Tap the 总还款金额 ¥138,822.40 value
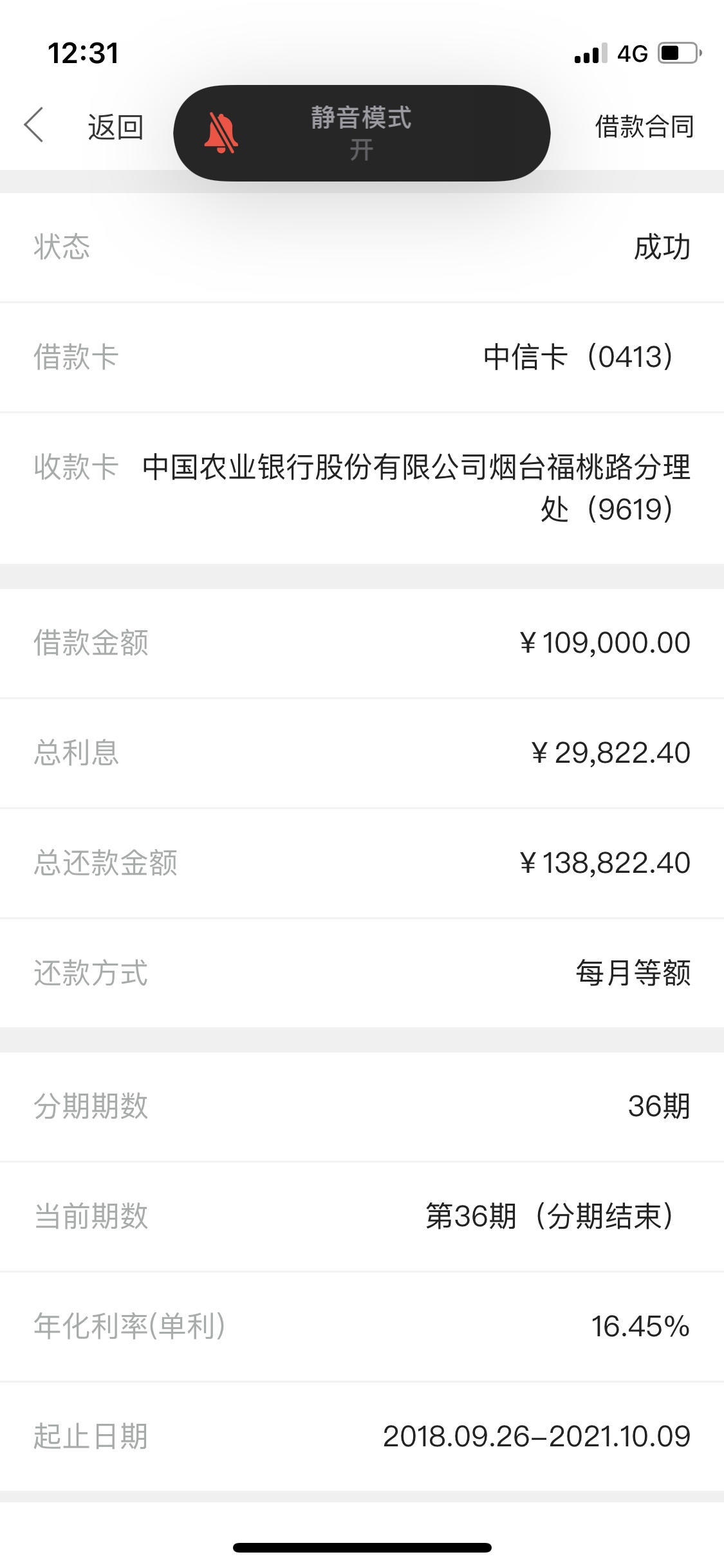This screenshot has height=1568, width=724. pyautogui.click(x=604, y=863)
